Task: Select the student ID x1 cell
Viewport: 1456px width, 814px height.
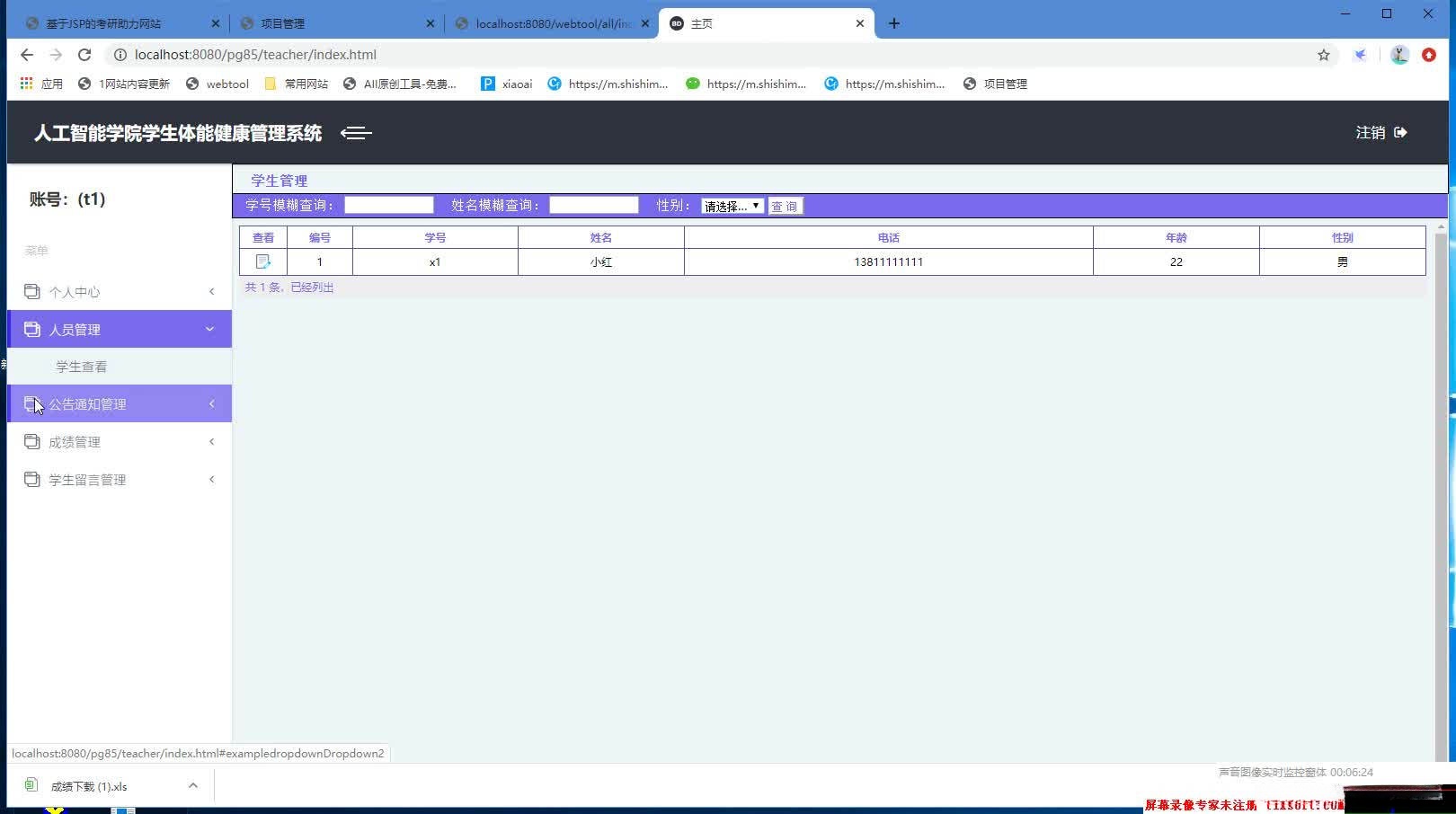Action: click(x=435, y=262)
